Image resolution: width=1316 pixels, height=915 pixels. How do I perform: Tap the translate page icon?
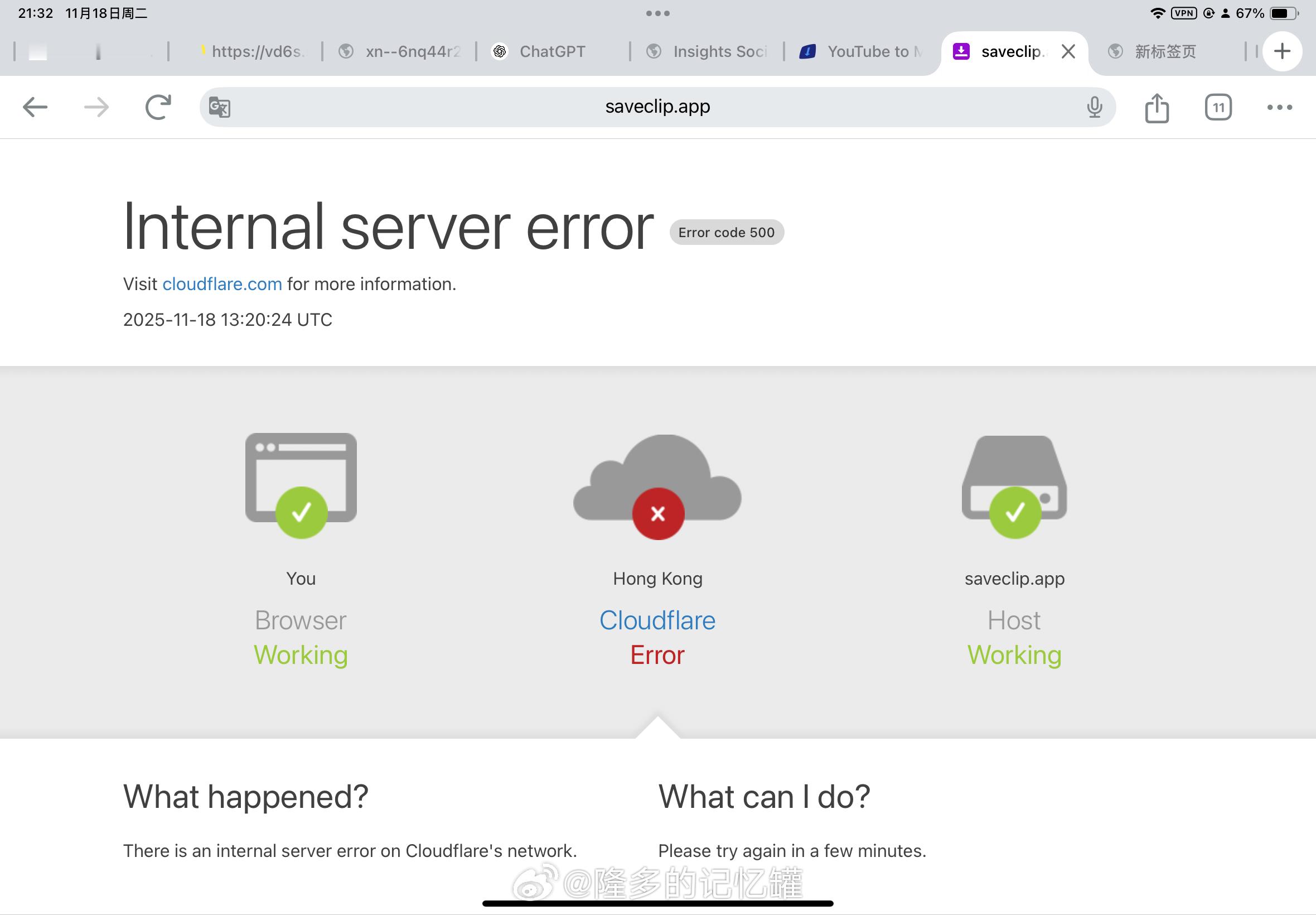point(220,107)
